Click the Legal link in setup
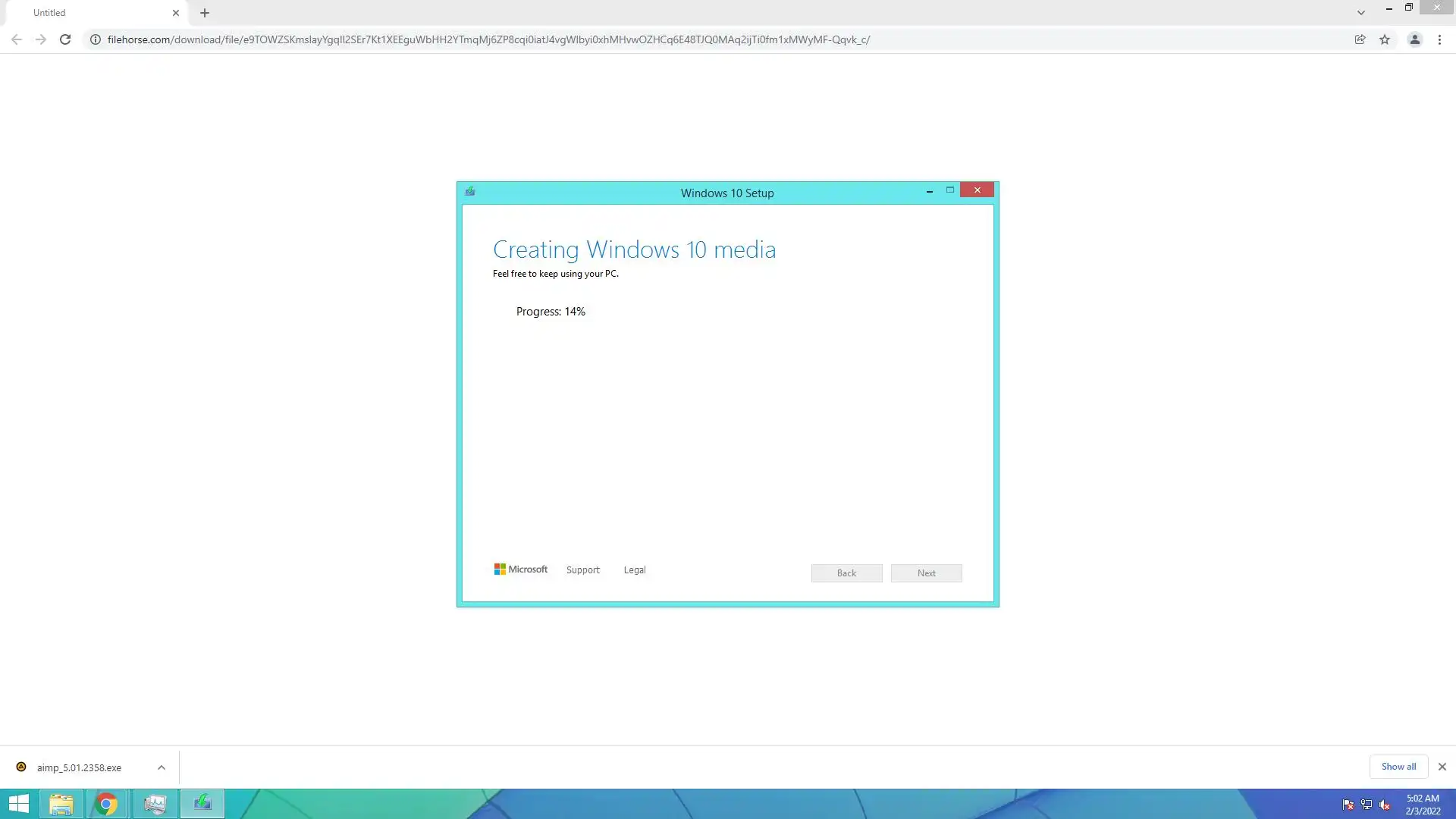The width and height of the screenshot is (1456, 819). tap(635, 570)
